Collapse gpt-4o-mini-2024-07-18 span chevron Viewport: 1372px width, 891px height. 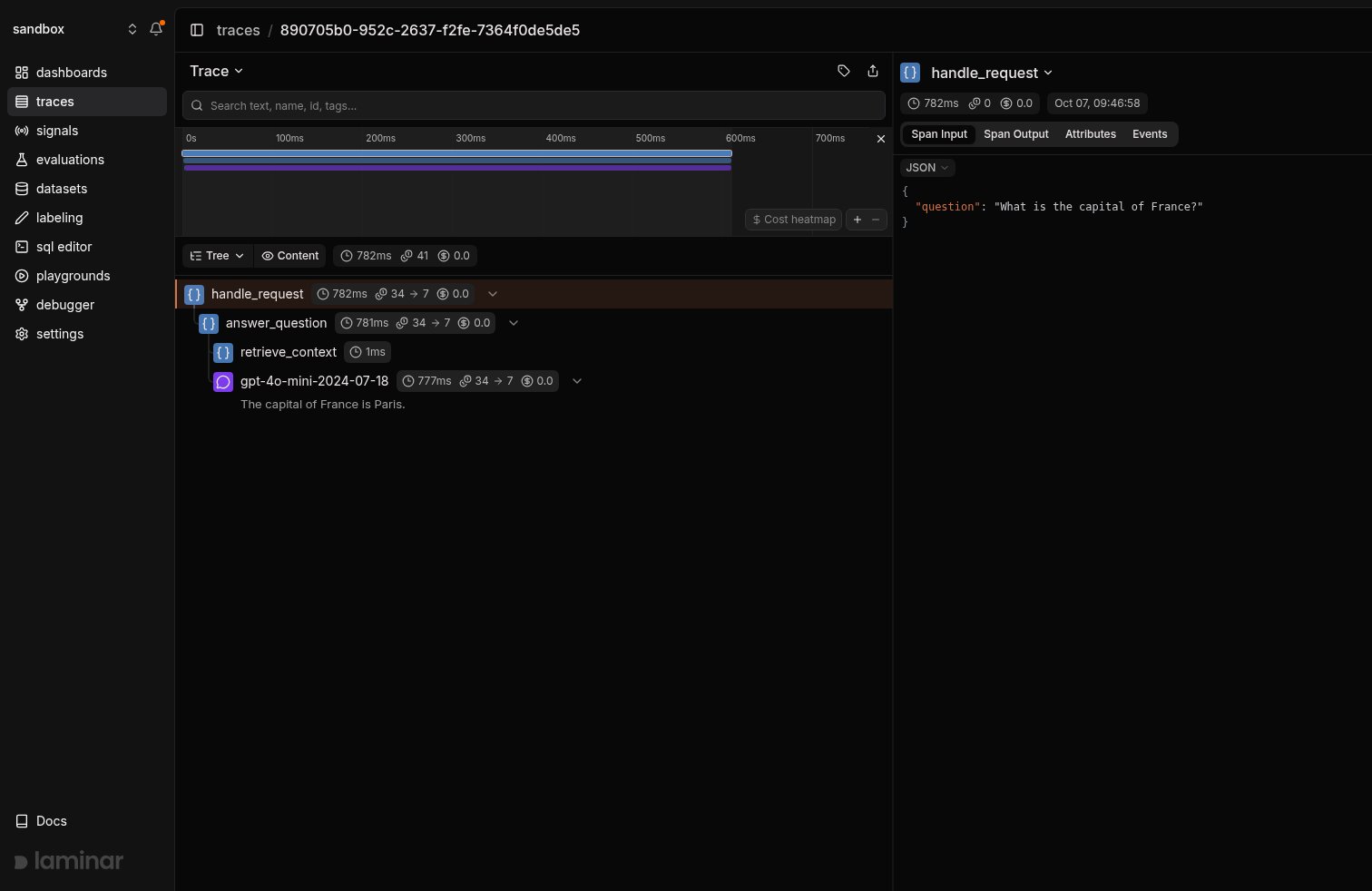[x=577, y=381]
